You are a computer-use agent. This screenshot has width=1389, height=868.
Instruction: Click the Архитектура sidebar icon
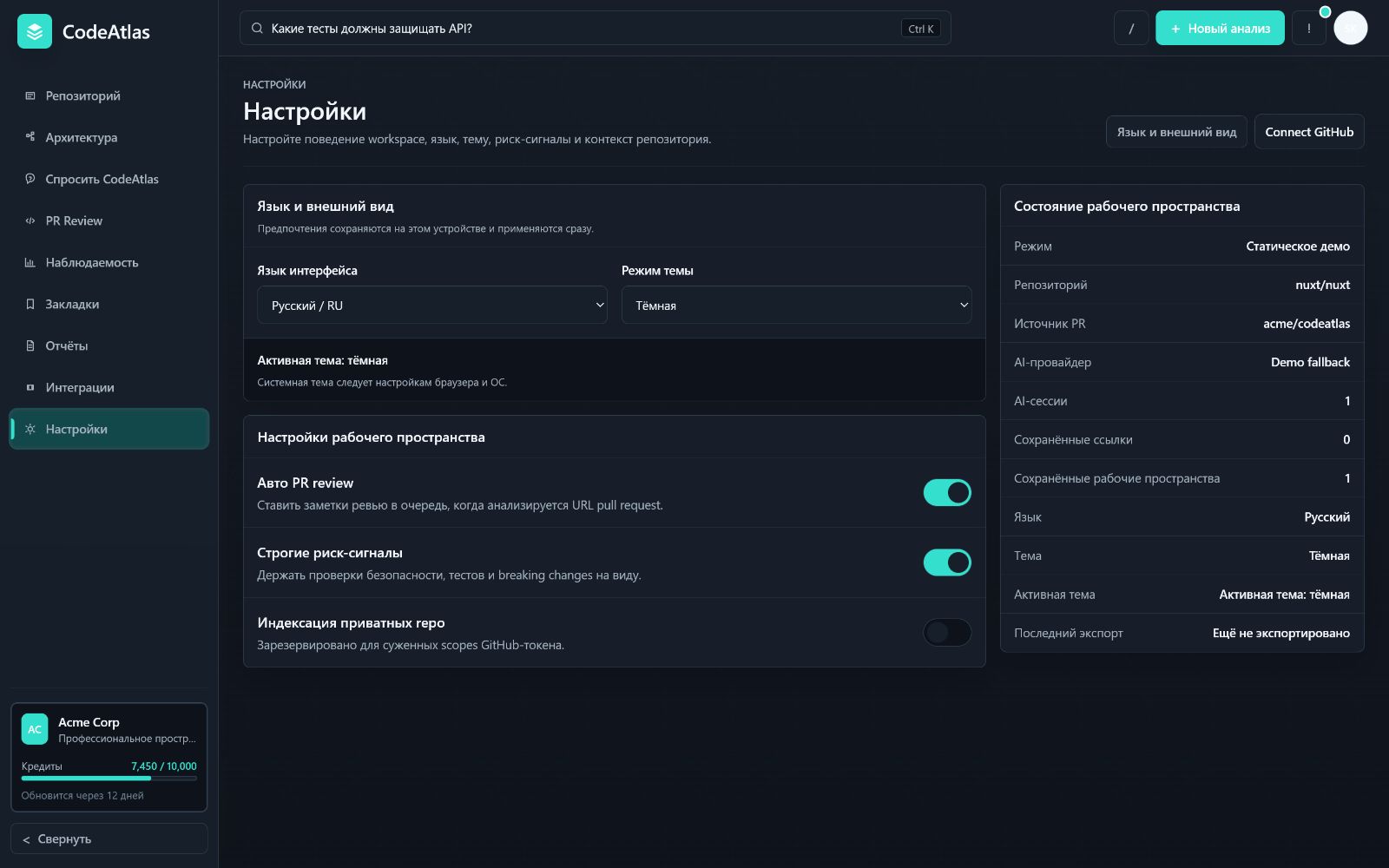pyautogui.click(x=30, y=137)
